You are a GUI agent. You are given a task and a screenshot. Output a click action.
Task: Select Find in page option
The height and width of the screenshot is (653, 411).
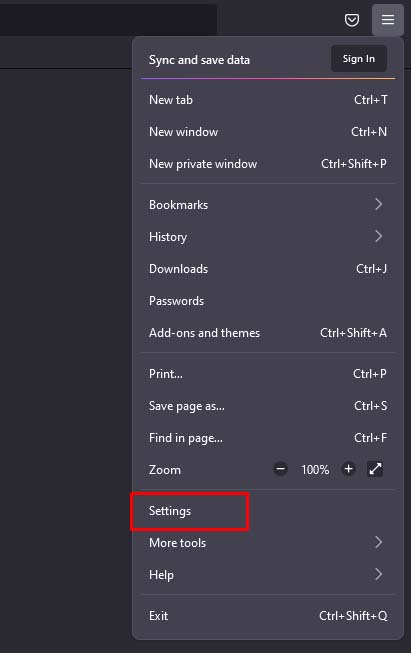point(268,438)
